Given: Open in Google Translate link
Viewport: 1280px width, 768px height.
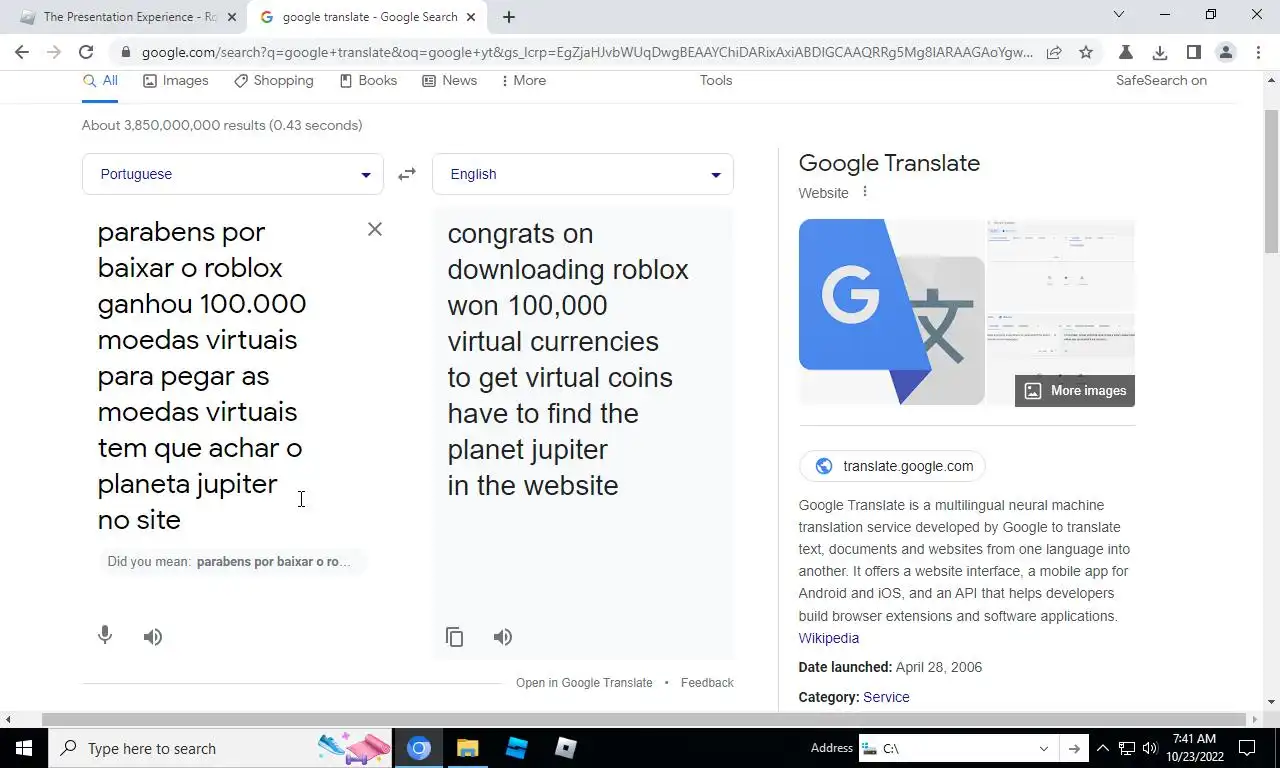Looking at the screenshot, I should 584,683.
